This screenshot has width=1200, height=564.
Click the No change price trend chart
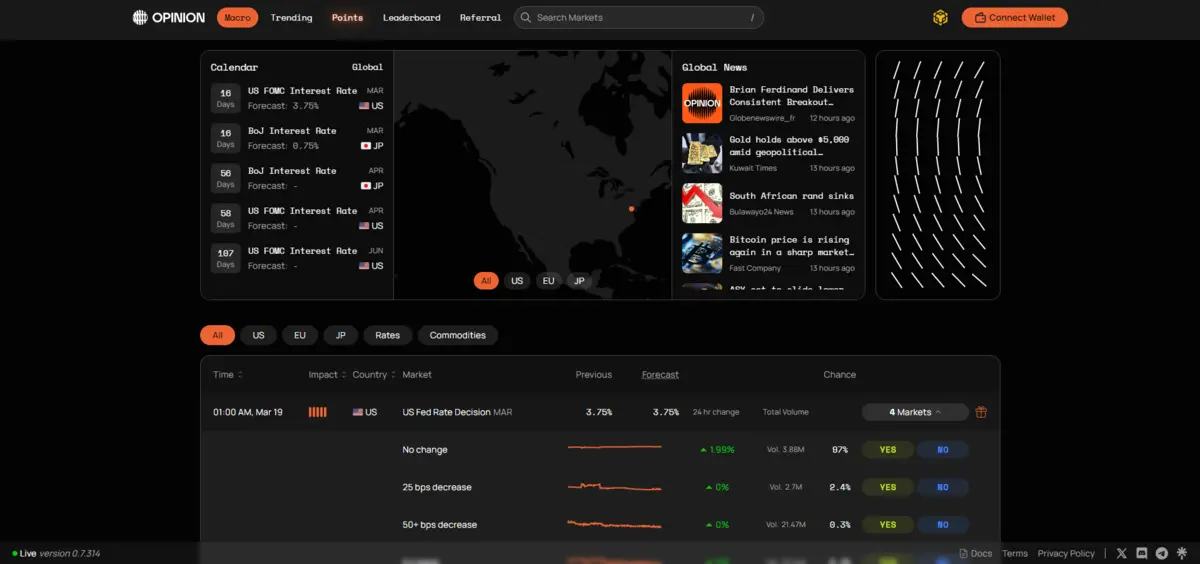(x=614, y=449)
